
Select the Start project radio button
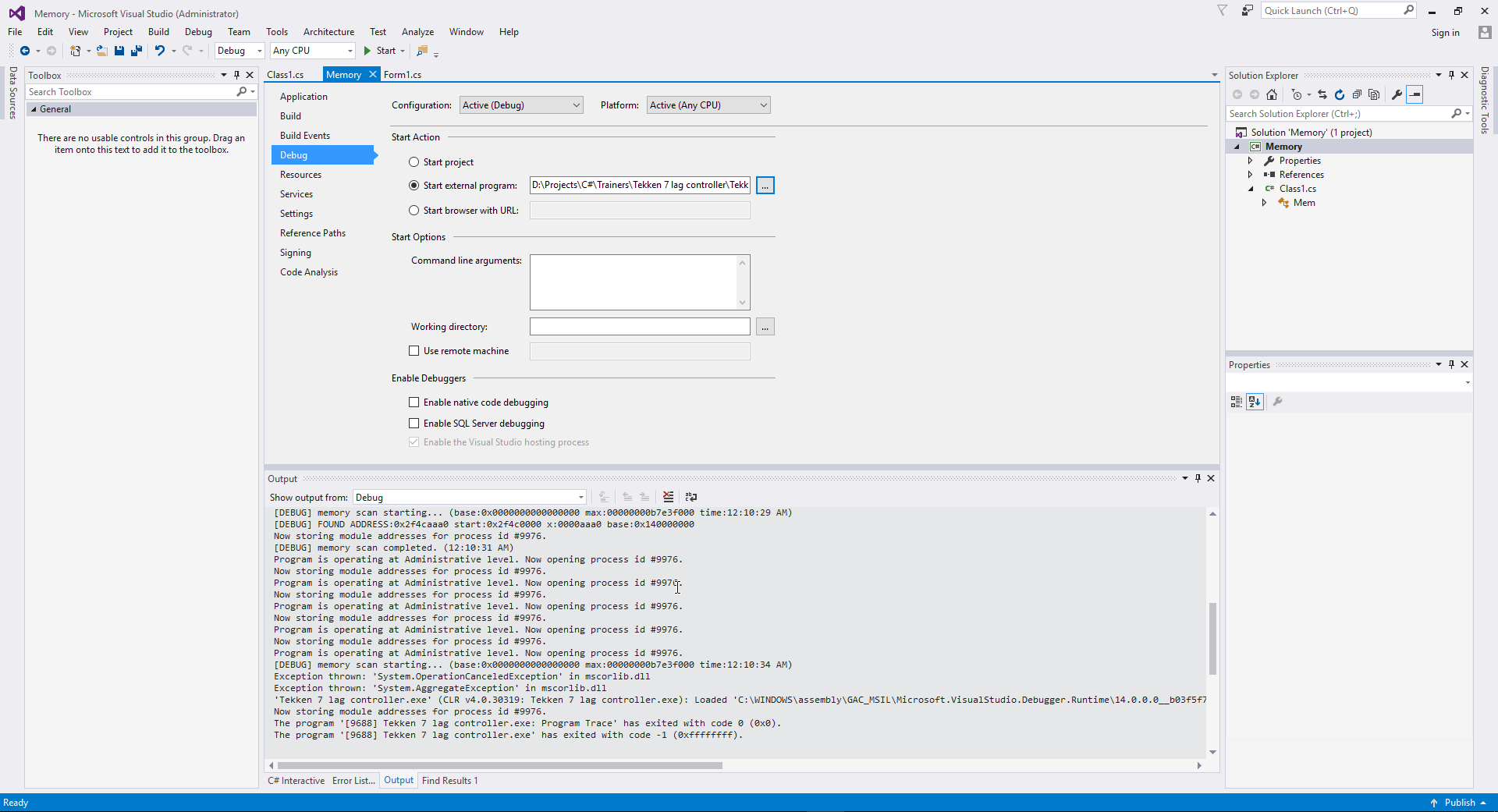pyautogui.click(x=414, y=161)
